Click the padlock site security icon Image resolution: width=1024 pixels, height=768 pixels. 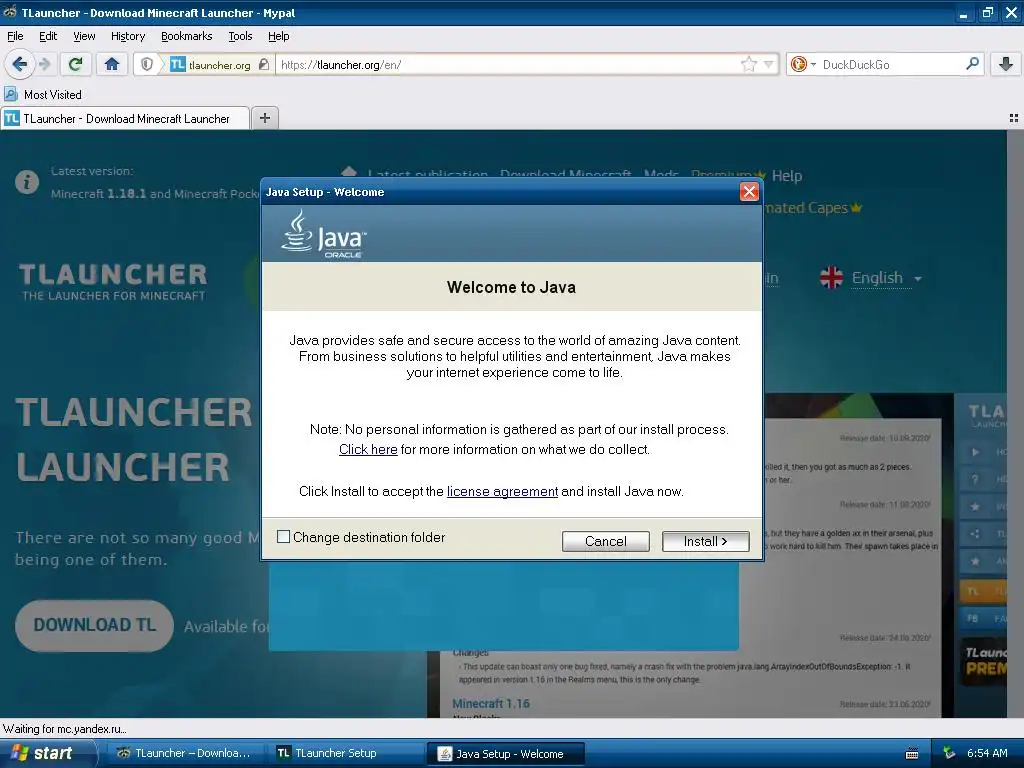[263, 64]
